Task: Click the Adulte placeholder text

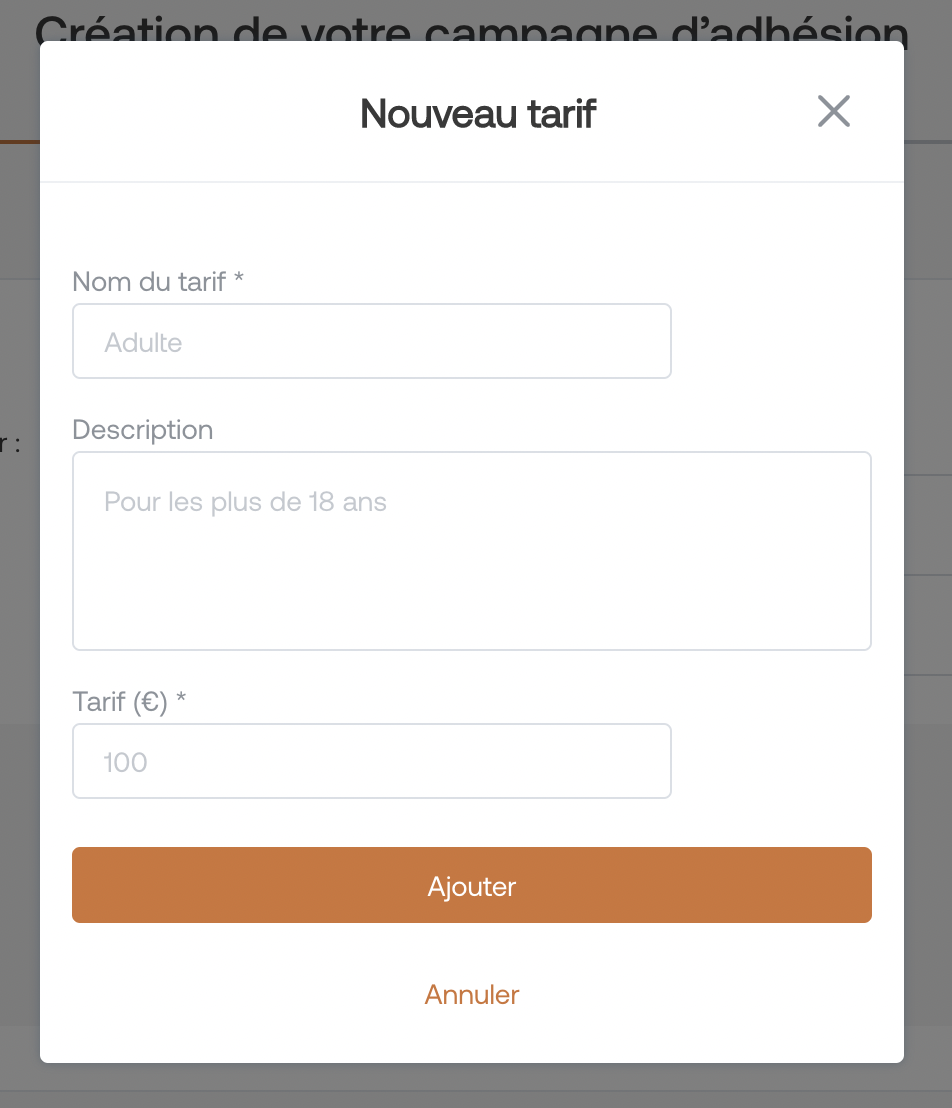Action: click(x=143, y=343)
